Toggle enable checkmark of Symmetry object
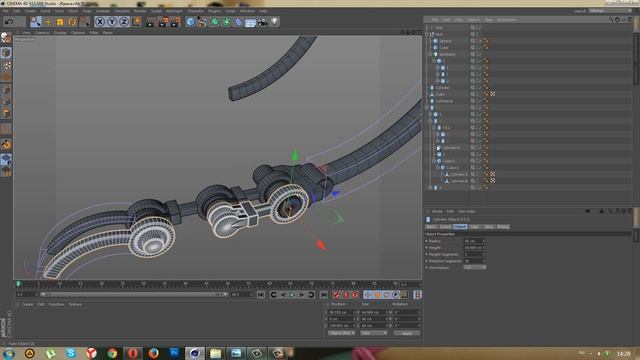 [x=479, y=54]
